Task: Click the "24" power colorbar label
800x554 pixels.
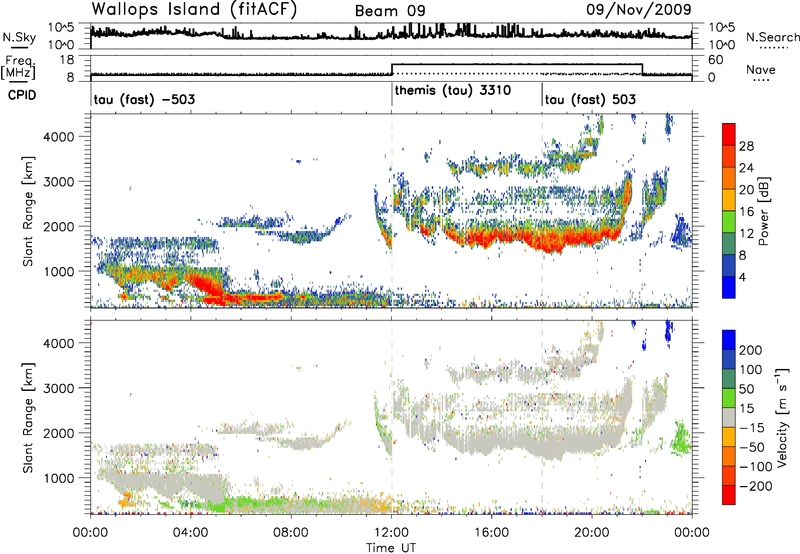Action: 746,168
